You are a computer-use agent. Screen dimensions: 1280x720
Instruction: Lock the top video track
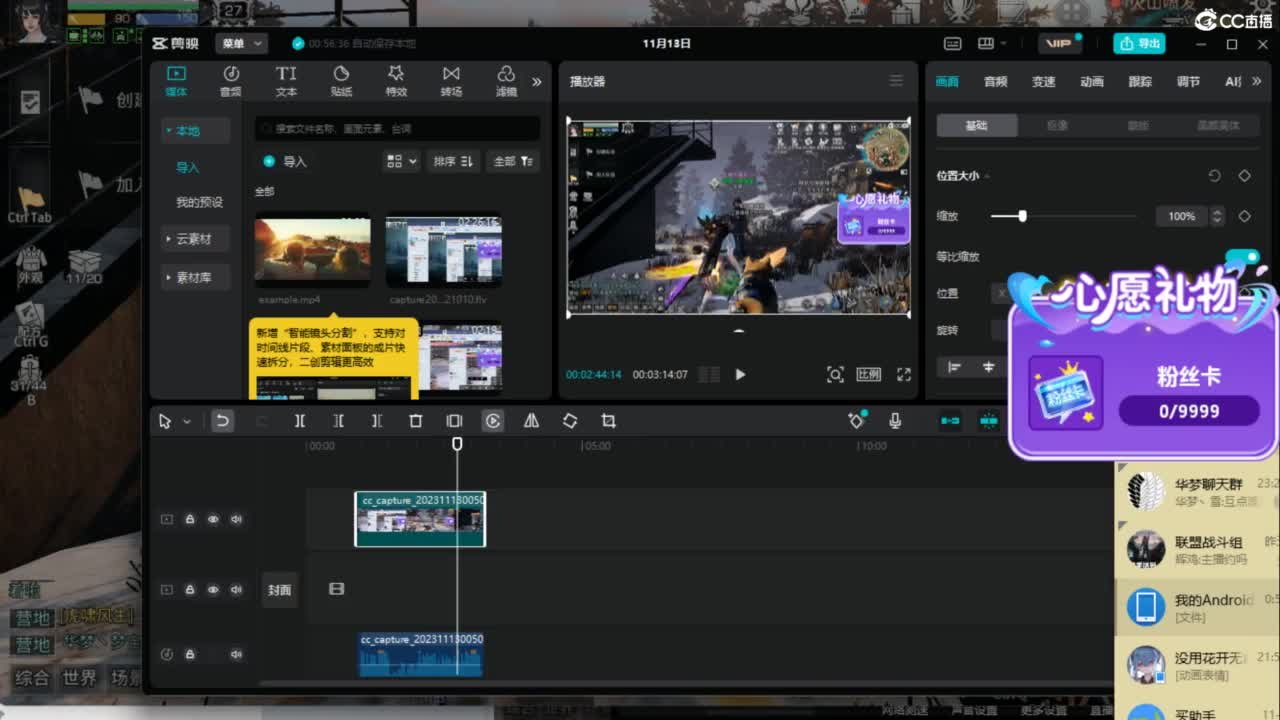(x=190, y=519)
